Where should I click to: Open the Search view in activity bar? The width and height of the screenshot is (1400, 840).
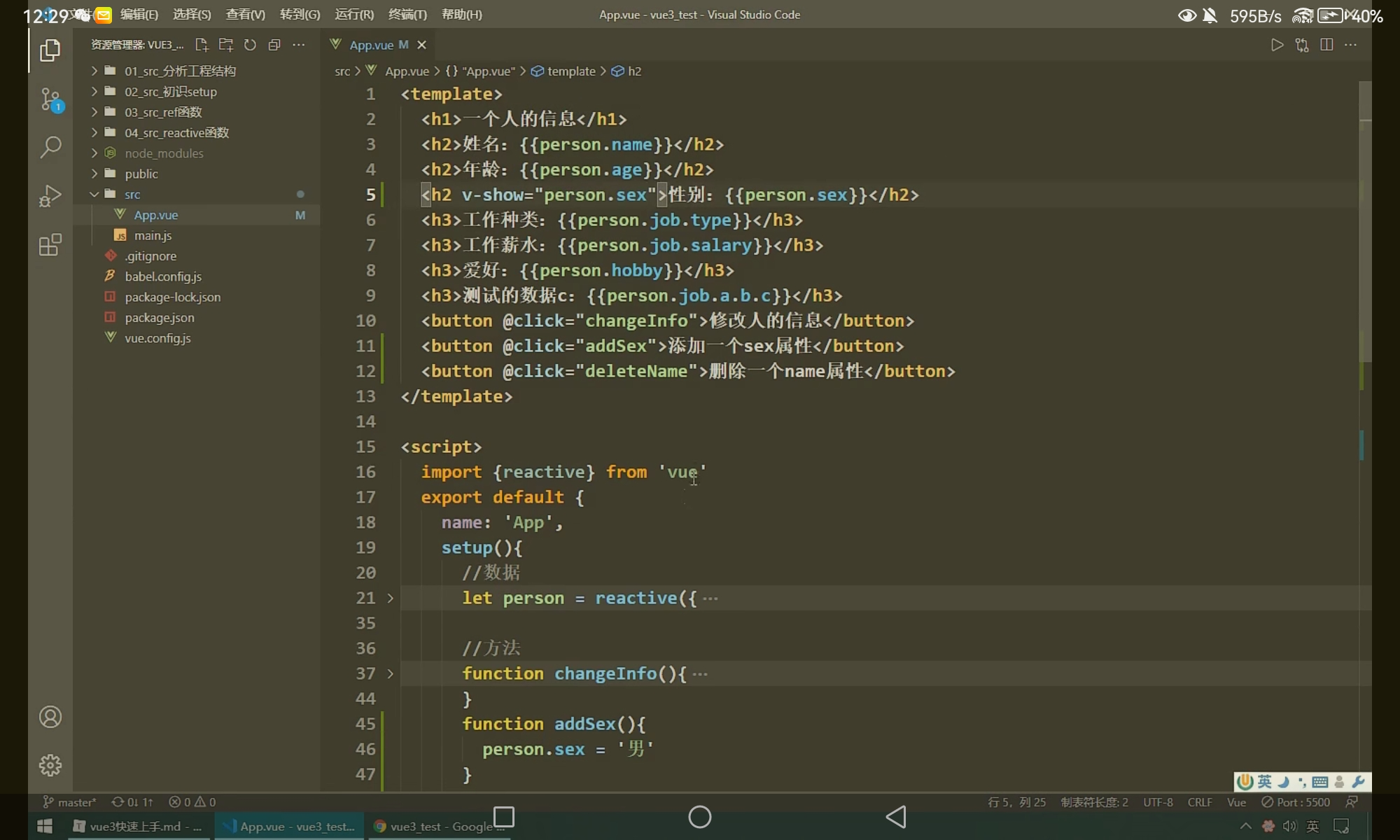pyautogui.click(x=50, y=147)
